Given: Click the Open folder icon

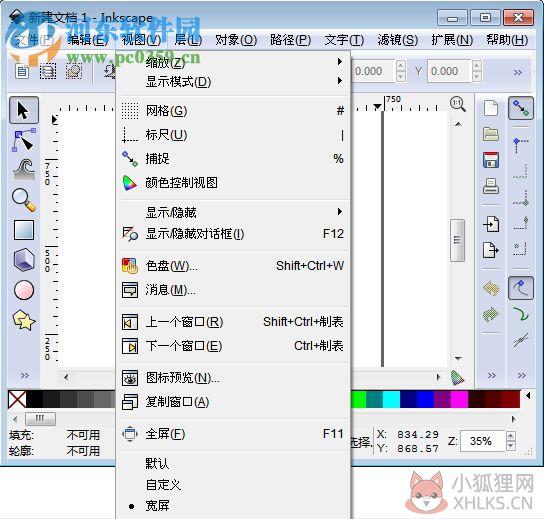Looking at the screenshot, I should click(x=491, y=134).
